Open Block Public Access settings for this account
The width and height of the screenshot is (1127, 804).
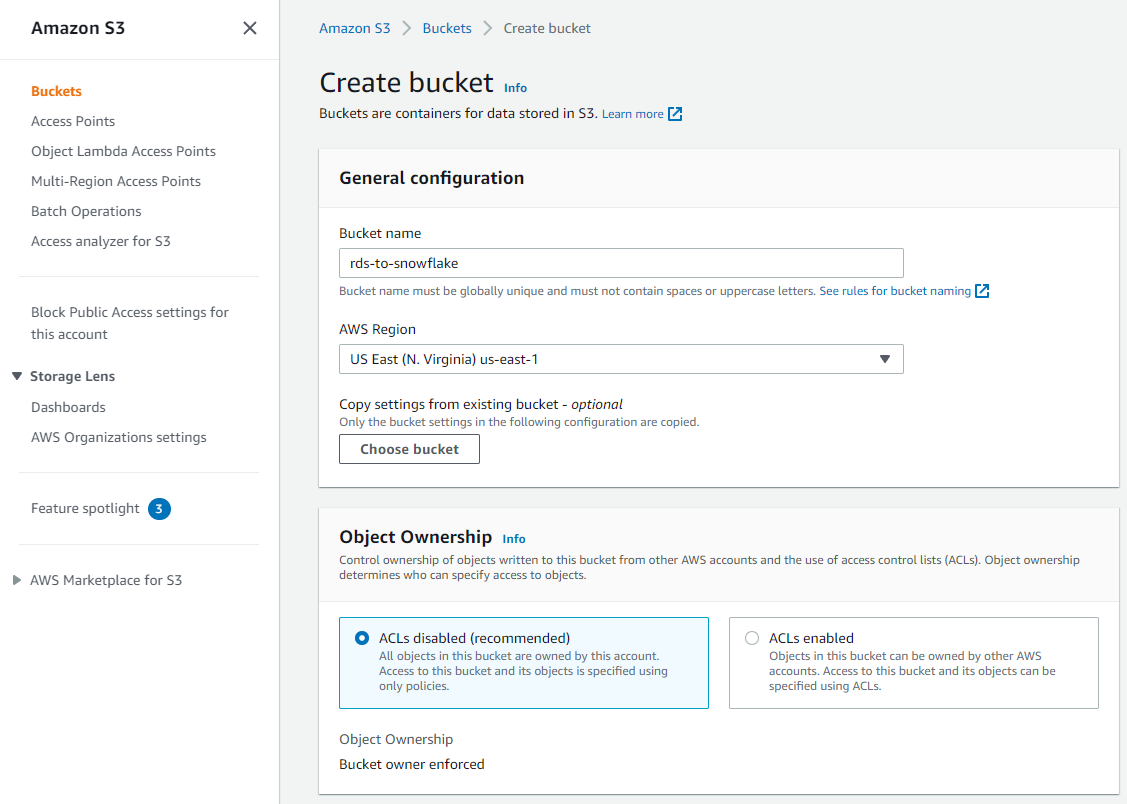pos(129,323)
